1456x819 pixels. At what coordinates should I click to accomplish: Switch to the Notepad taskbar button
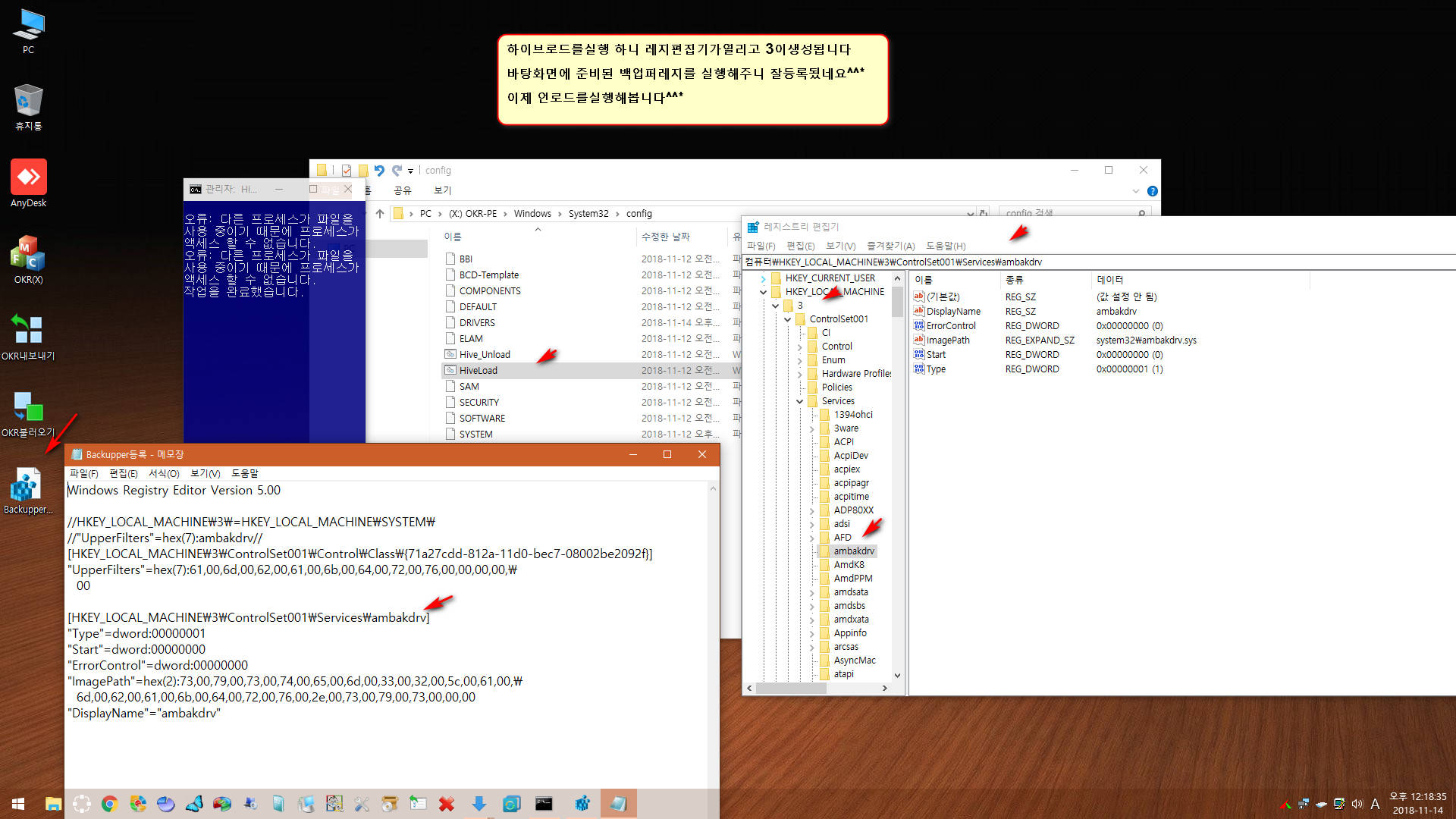click(618, 804)
